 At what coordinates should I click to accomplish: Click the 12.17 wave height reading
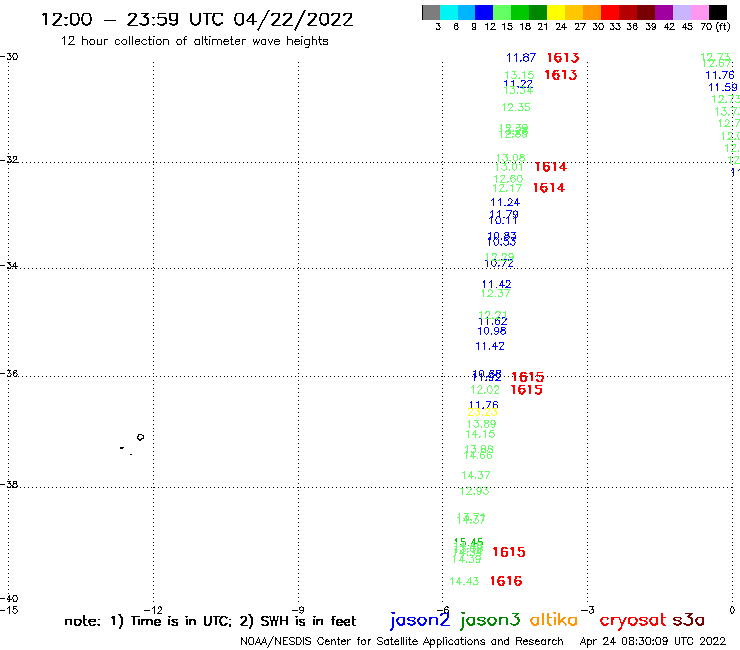(x=507, y=188)
